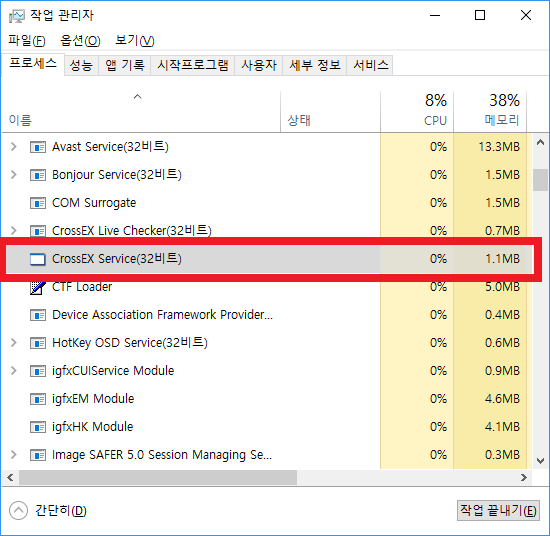Image resolution: width=550 pixels, height=536 pixels.
Task: Click the vertical scrollbar down arrow
Action: [541, 461]
